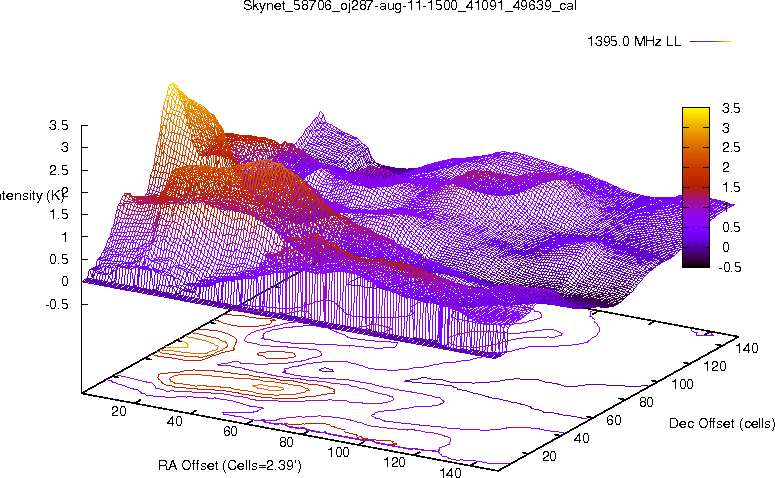775x478 pixels.
Task: Click the 120 tick on the RA Offset axis
Action: pyautogui.click(x=394, y=463)
